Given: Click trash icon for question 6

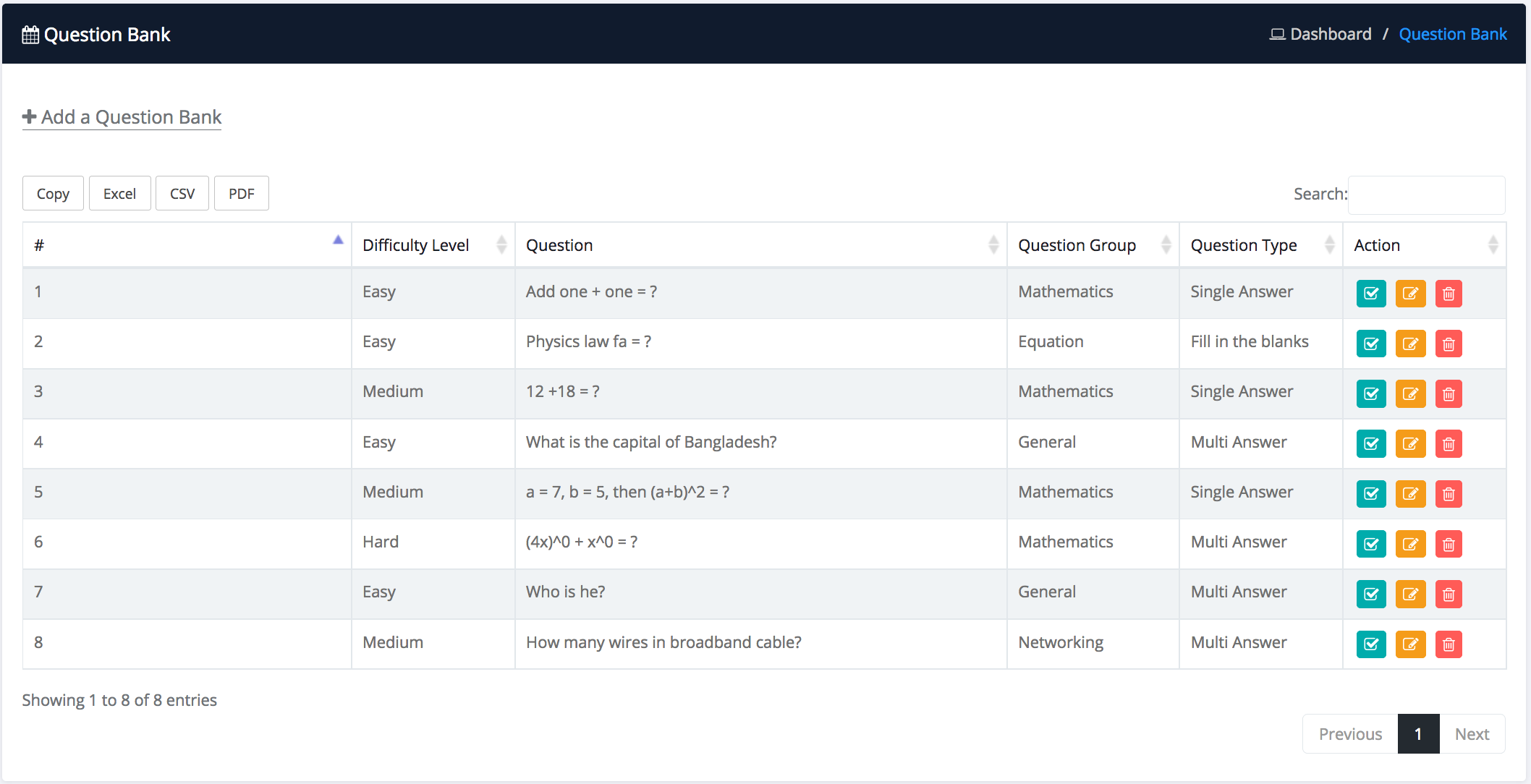Looking at the screenshot, I should (1448, 544).
